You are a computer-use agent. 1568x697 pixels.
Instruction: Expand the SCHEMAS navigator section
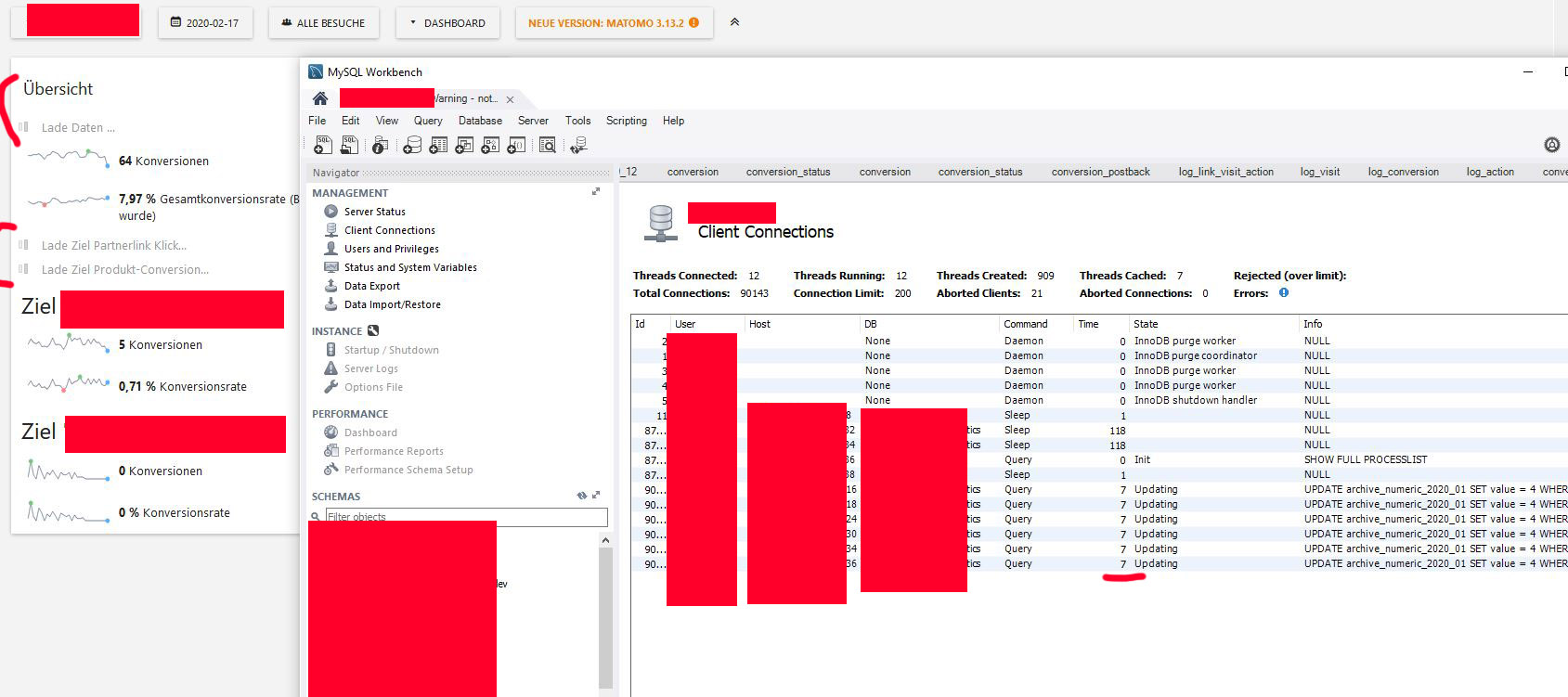(596, 496)
